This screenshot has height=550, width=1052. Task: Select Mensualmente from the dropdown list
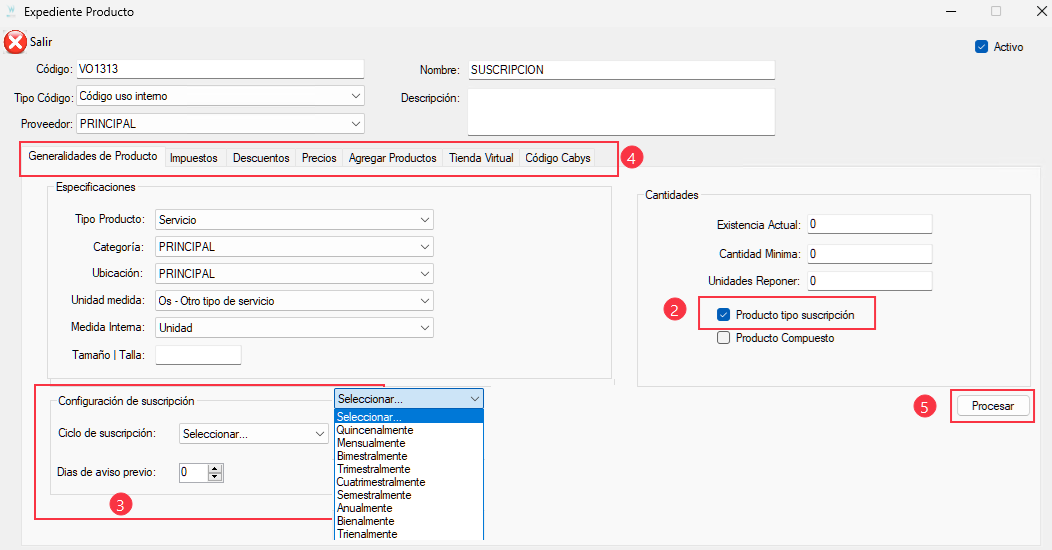point(371,443)
